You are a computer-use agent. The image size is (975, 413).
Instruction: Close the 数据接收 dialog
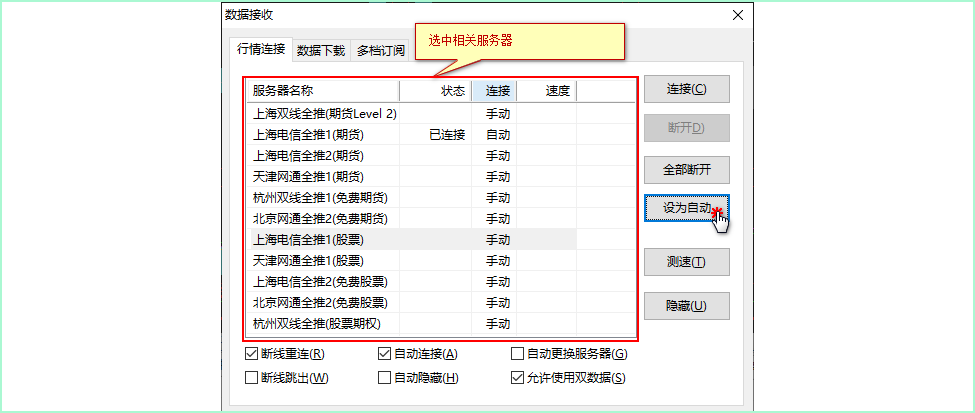pos(738,16)
